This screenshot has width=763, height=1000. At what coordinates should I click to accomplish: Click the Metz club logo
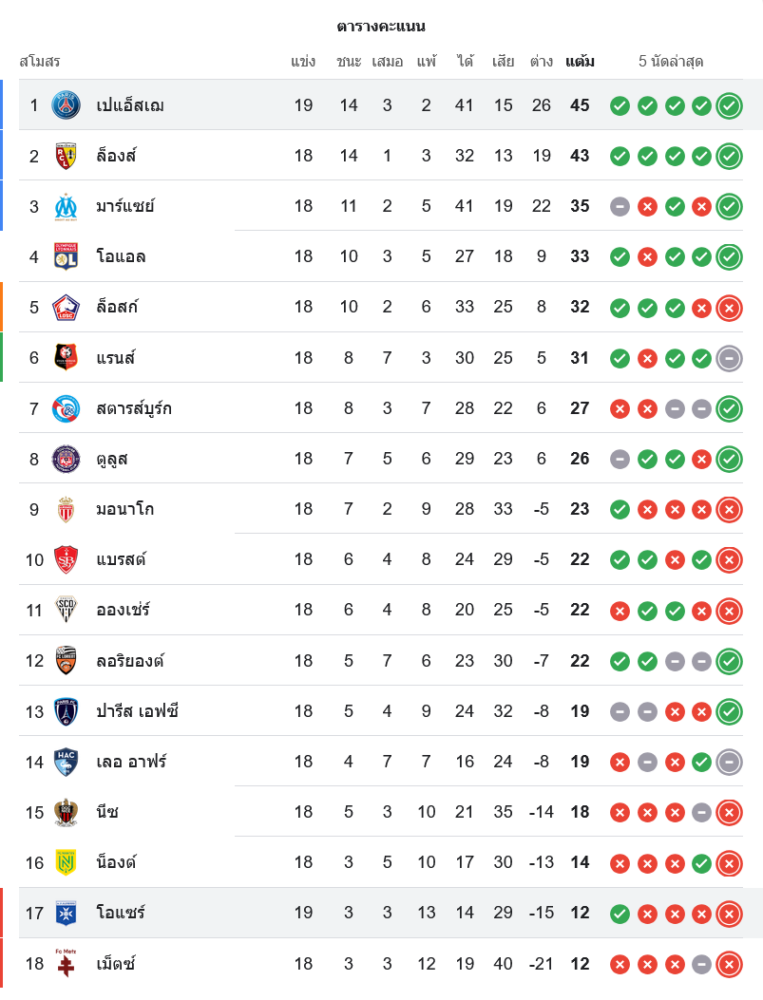coord(66,963)
